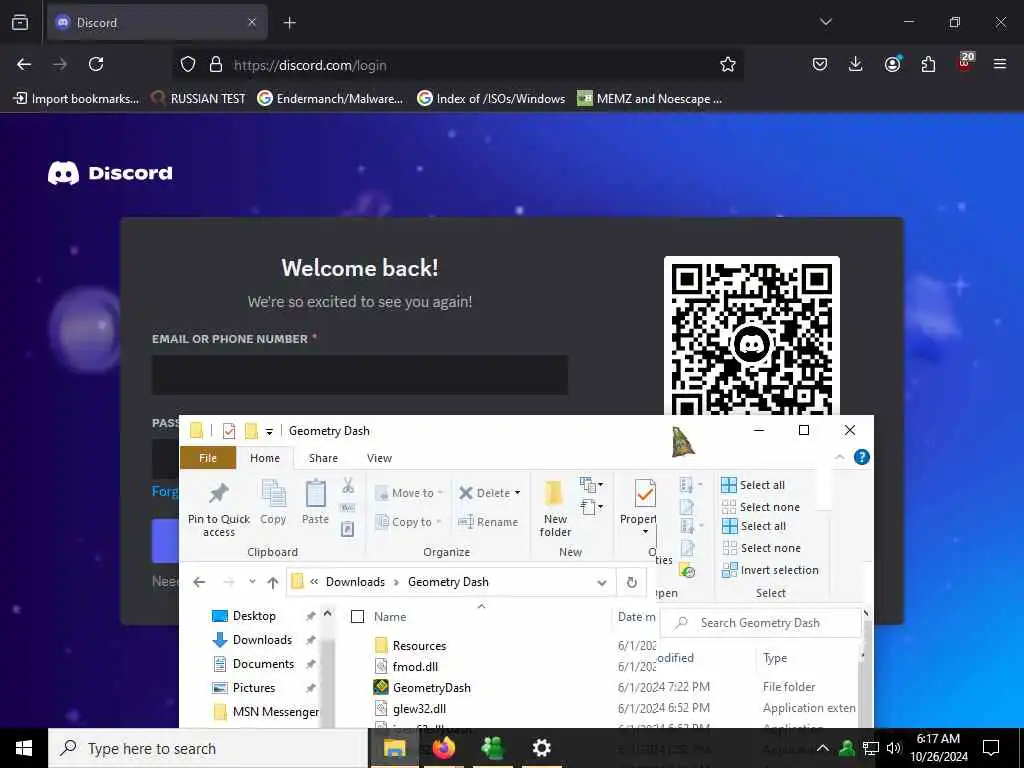
Task: Click Invert selection in ribbon
Action: pyautogui.click(x=770, y=570)
